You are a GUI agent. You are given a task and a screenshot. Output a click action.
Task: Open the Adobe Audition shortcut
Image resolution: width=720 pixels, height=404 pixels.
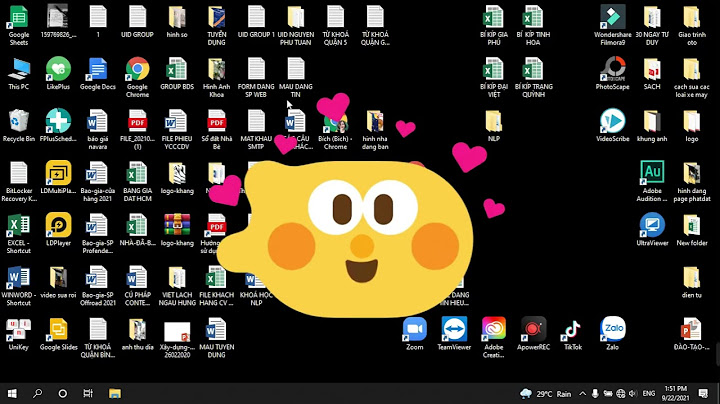[x=652, y=182]
